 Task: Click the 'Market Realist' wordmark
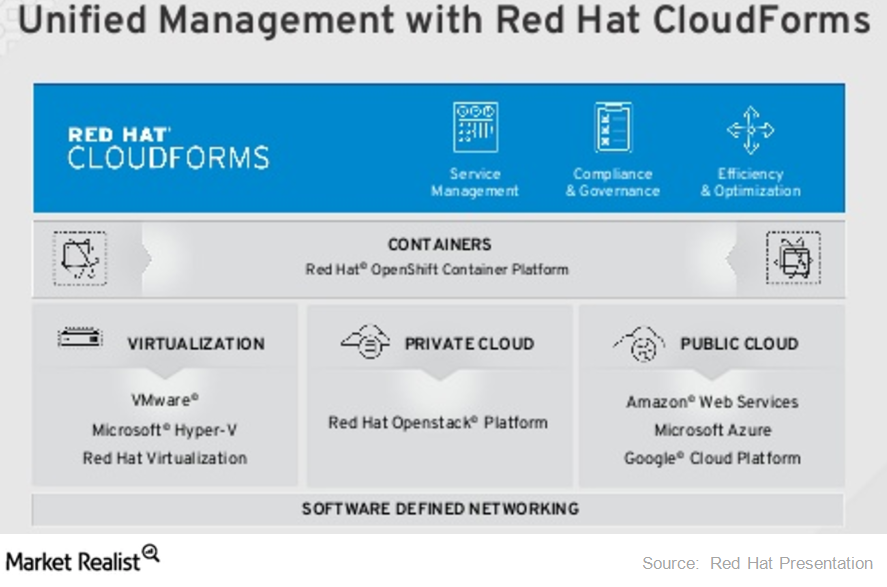tap(72, 562)
